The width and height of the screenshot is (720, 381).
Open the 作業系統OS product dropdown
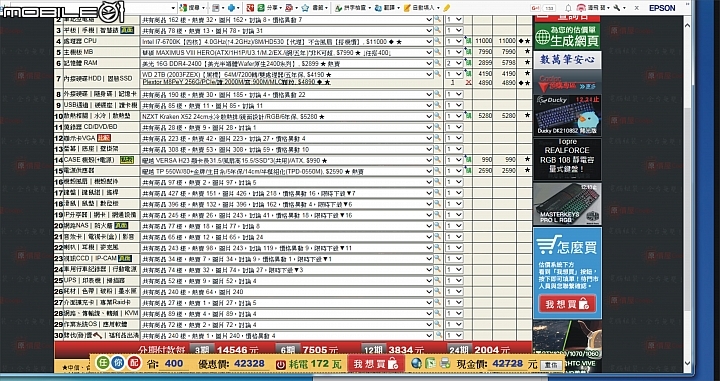[287, 325]
